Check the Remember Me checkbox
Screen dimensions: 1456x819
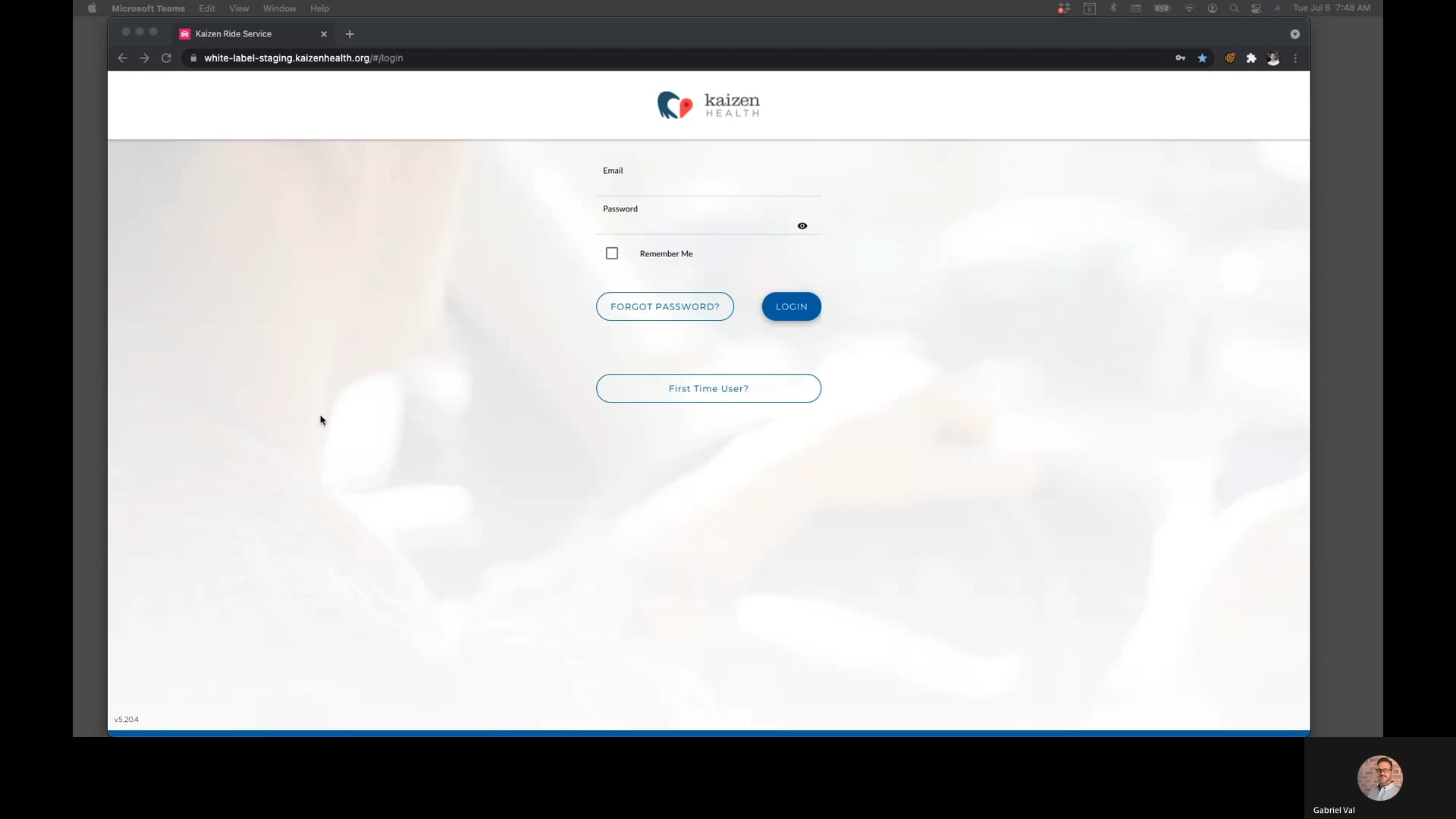coord(612,253)
